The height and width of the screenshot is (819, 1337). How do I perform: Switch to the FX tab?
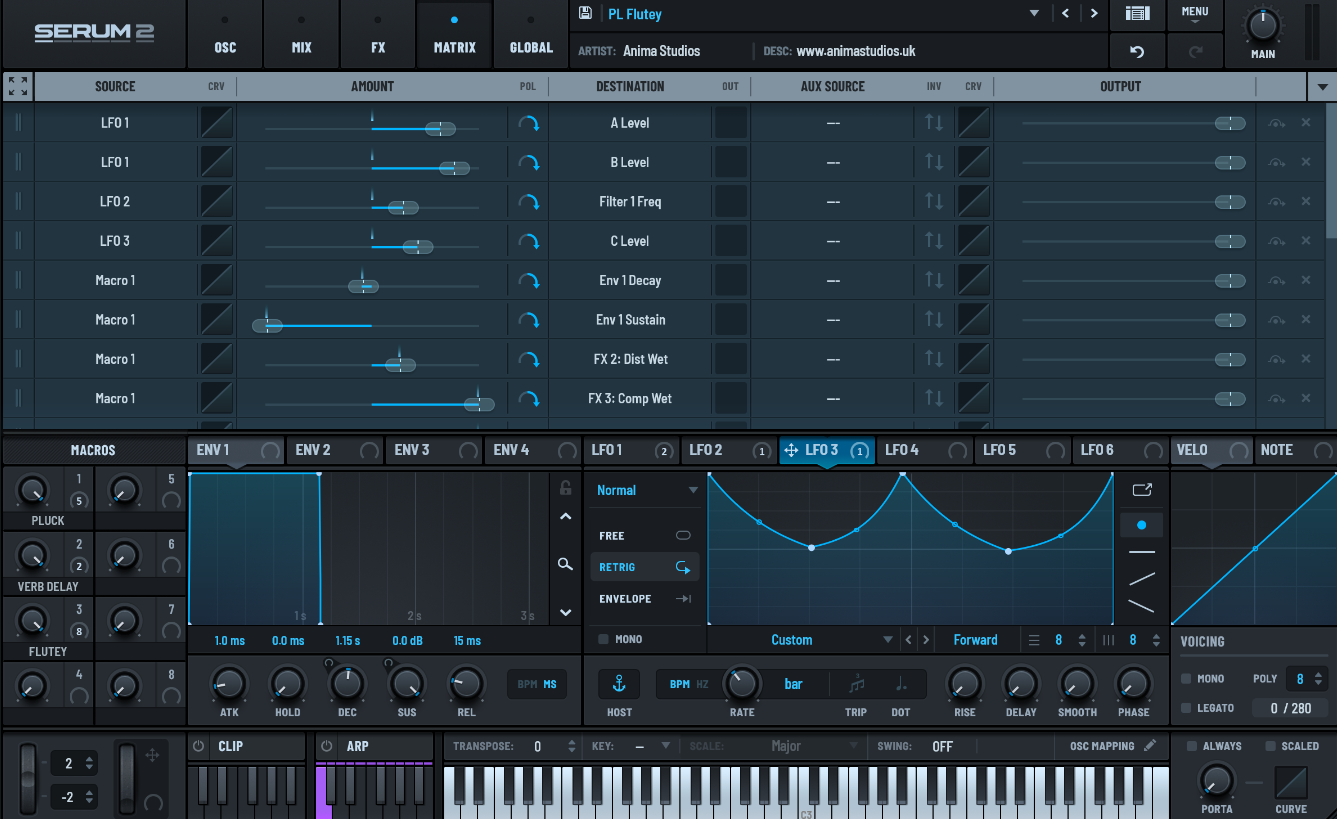pos(378,34)
